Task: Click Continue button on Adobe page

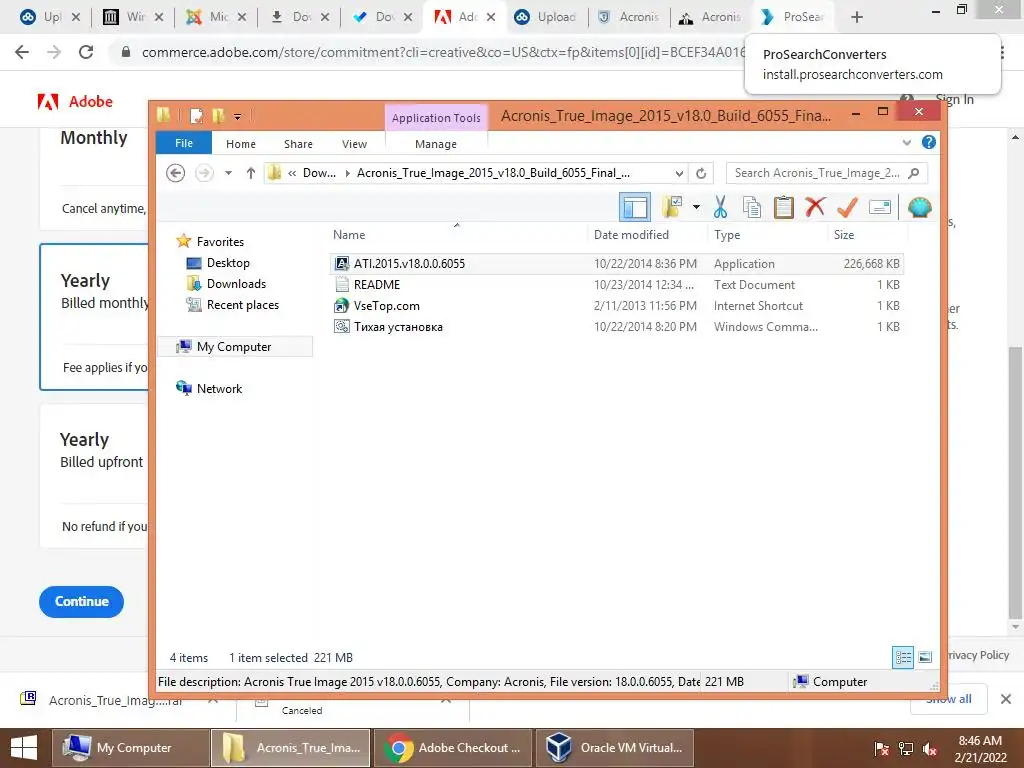Action: click(82, 601)
